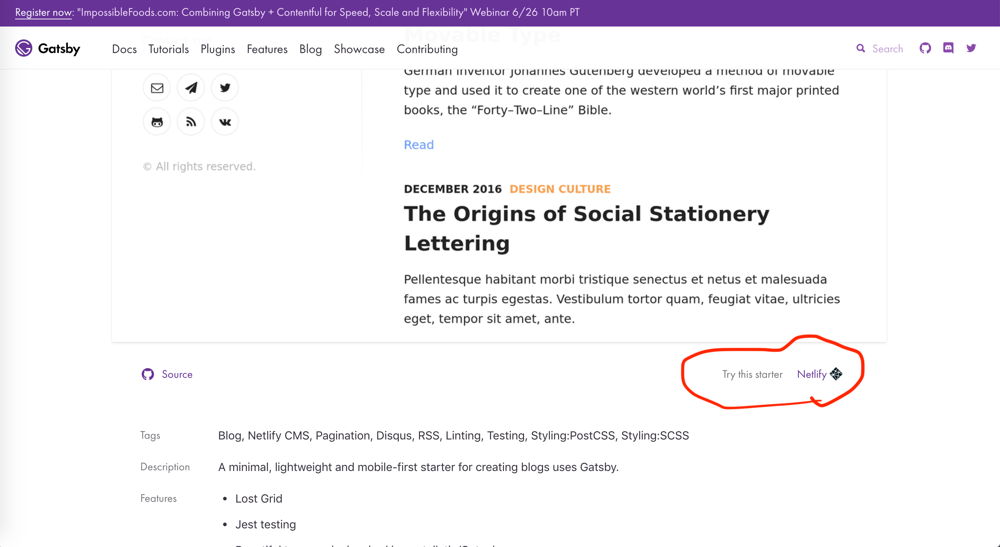Click the search magnifier icon
This screenshot has height=547, width=1000.
[860, 48]
